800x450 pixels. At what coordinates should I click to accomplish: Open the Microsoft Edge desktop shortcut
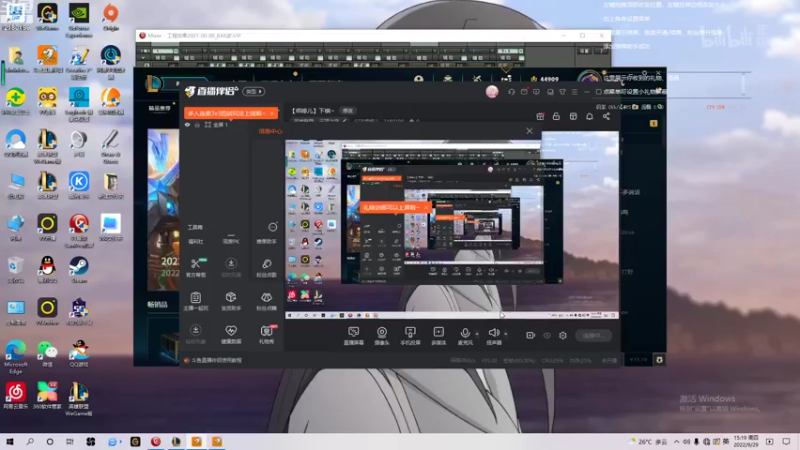pos(16,356)
